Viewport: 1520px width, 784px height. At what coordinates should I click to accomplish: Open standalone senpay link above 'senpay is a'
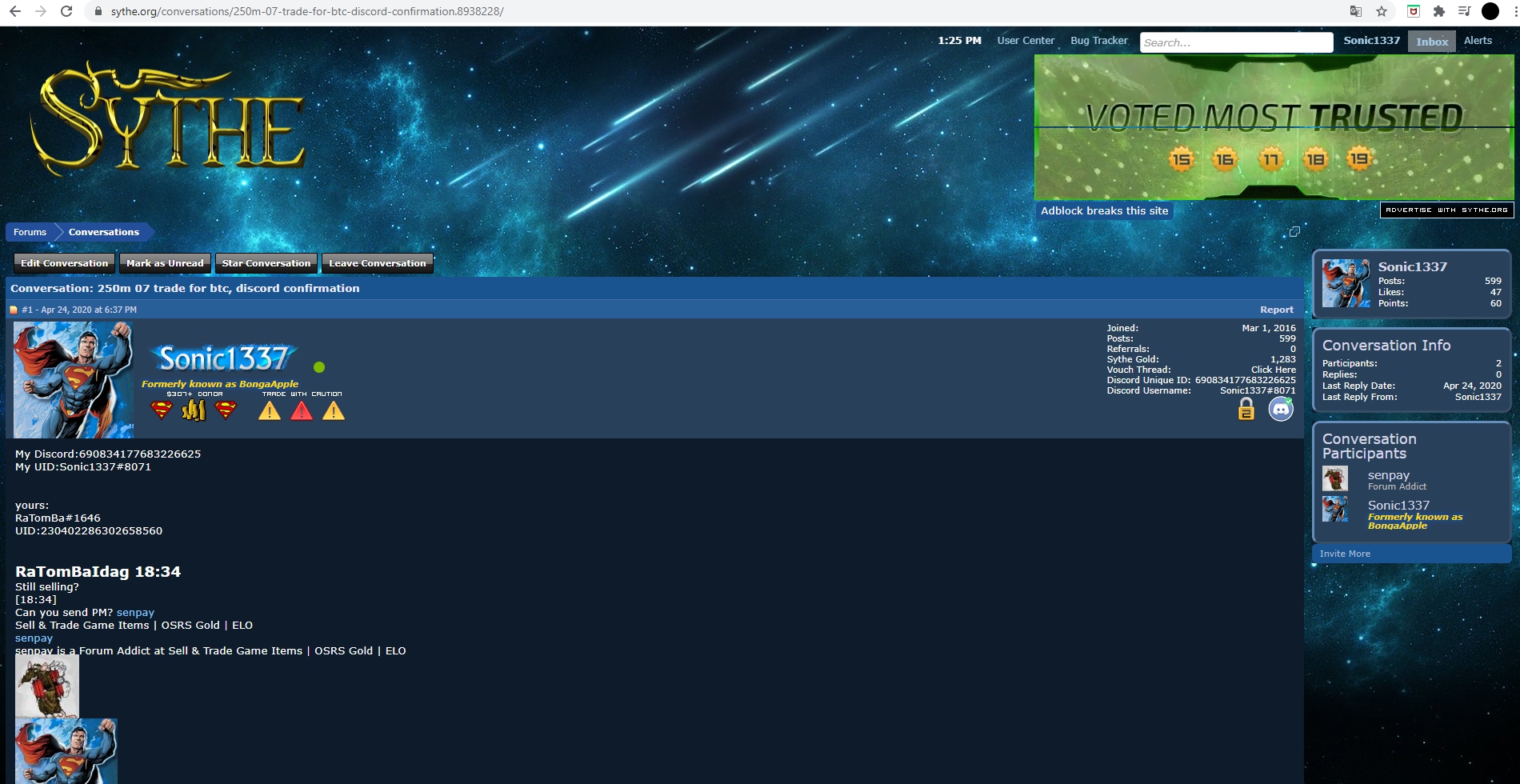point(34,638)
